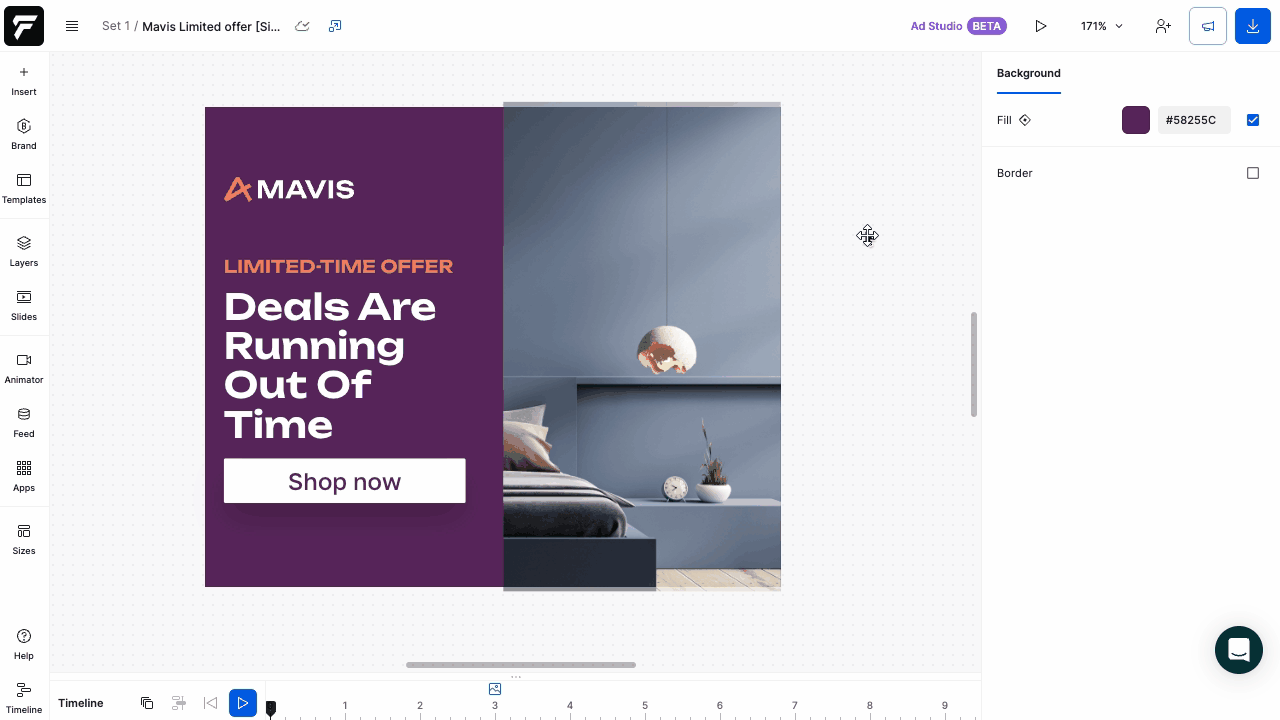Open the chat support bubble

click(1239, 650)
